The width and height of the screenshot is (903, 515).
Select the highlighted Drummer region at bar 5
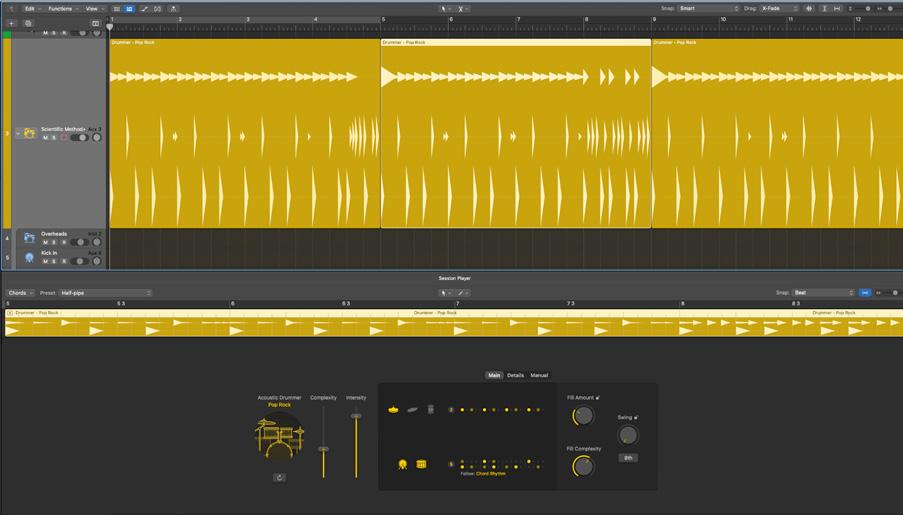[x=515, y=133]
